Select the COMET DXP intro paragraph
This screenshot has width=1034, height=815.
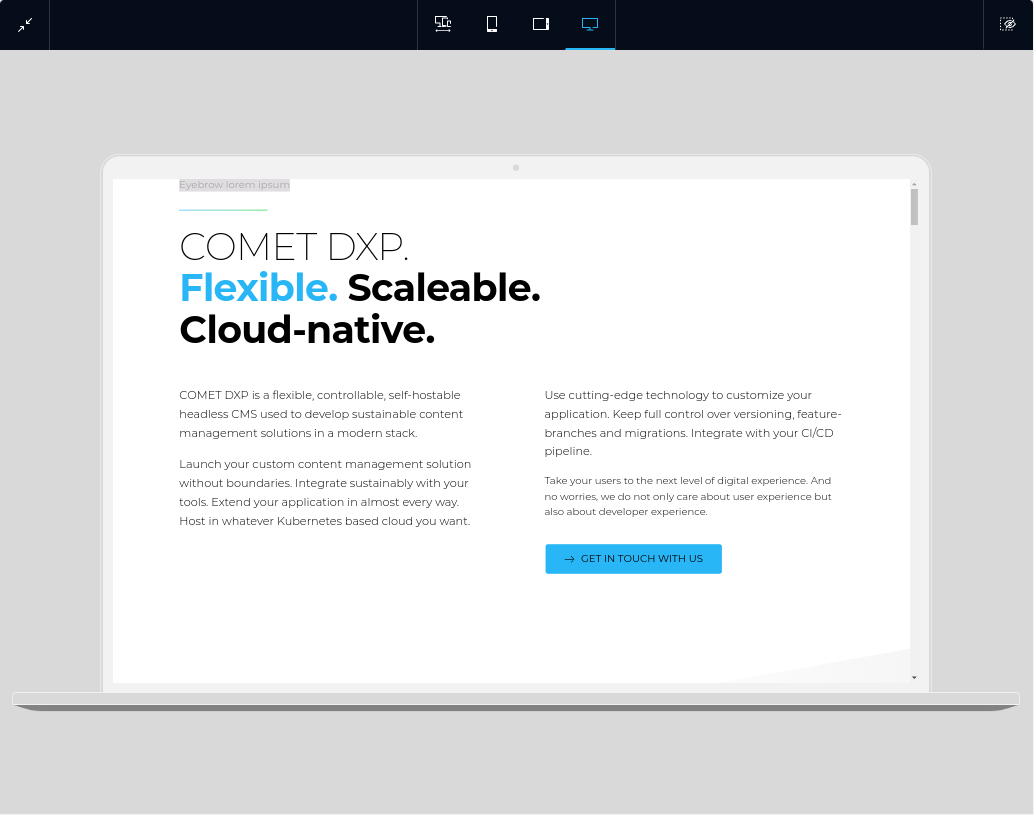[320, 414]
